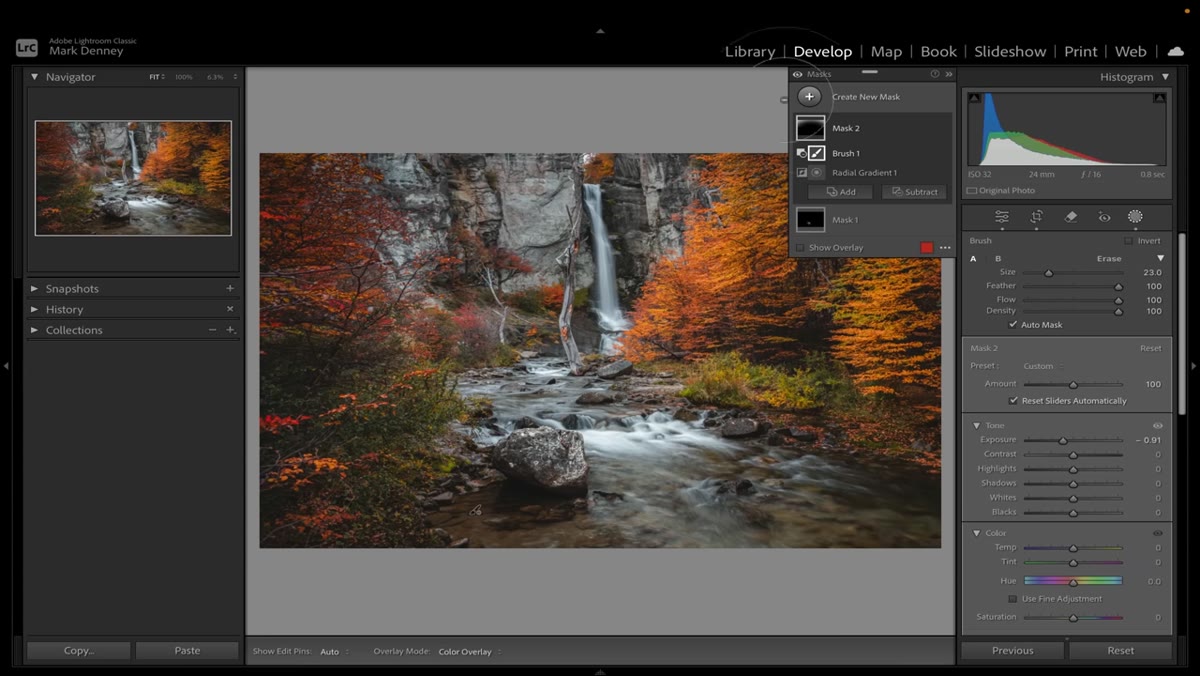This screenshot has width=1200, height=676.
Task: Open the Web module
Action: point(1130,52)
